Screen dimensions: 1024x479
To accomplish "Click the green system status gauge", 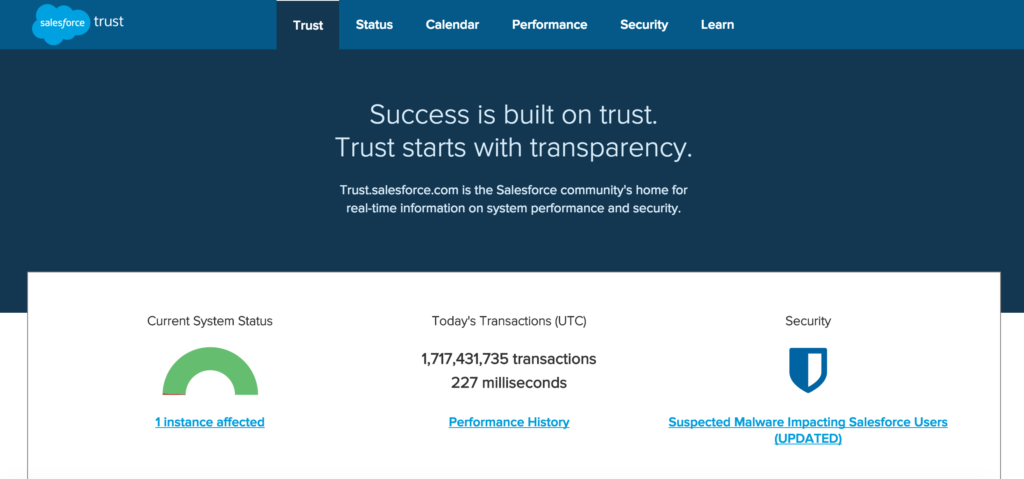I will (210, 371).
